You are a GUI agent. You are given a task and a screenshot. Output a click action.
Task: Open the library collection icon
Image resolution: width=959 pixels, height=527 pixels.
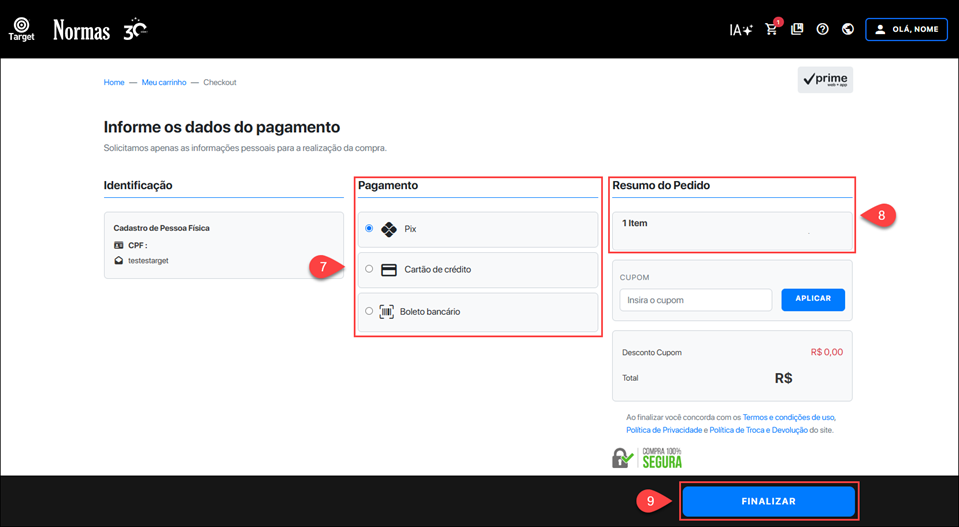click(797, 29)
